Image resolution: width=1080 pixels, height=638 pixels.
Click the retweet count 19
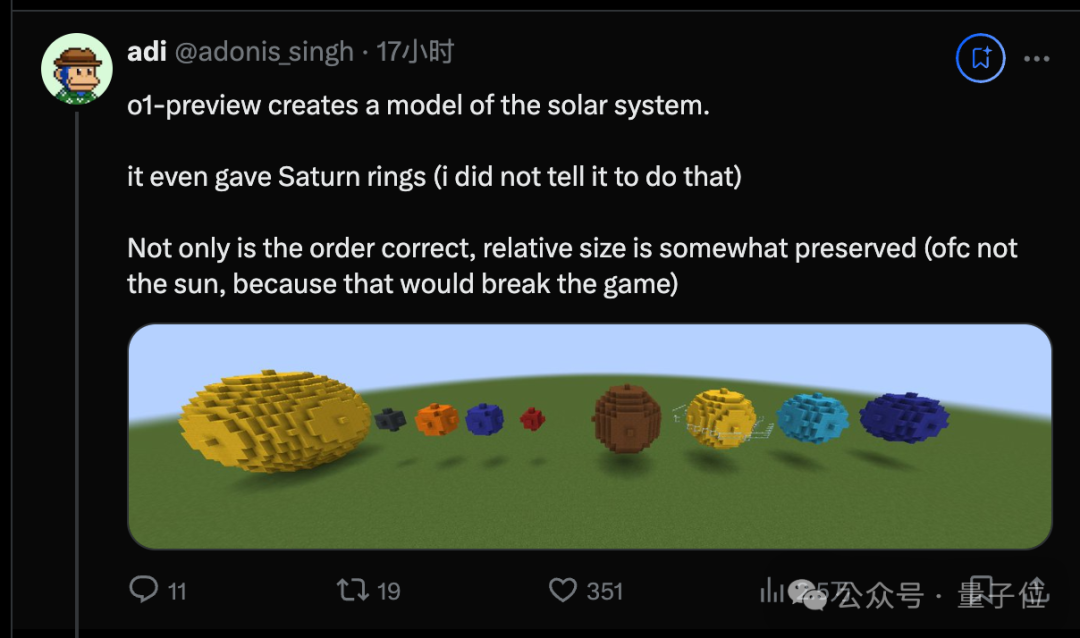click(x=388, y=591)
